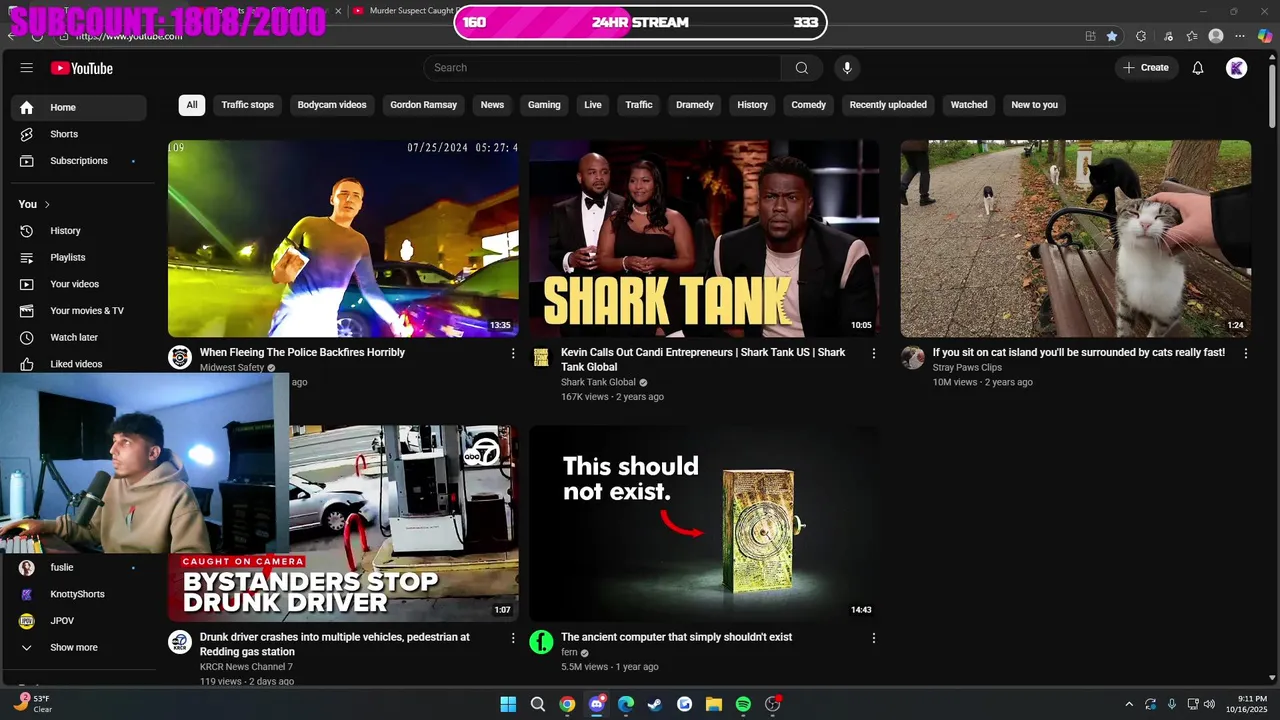
Task: Click the browser favorites star icon
Action: coord(1112,36)
